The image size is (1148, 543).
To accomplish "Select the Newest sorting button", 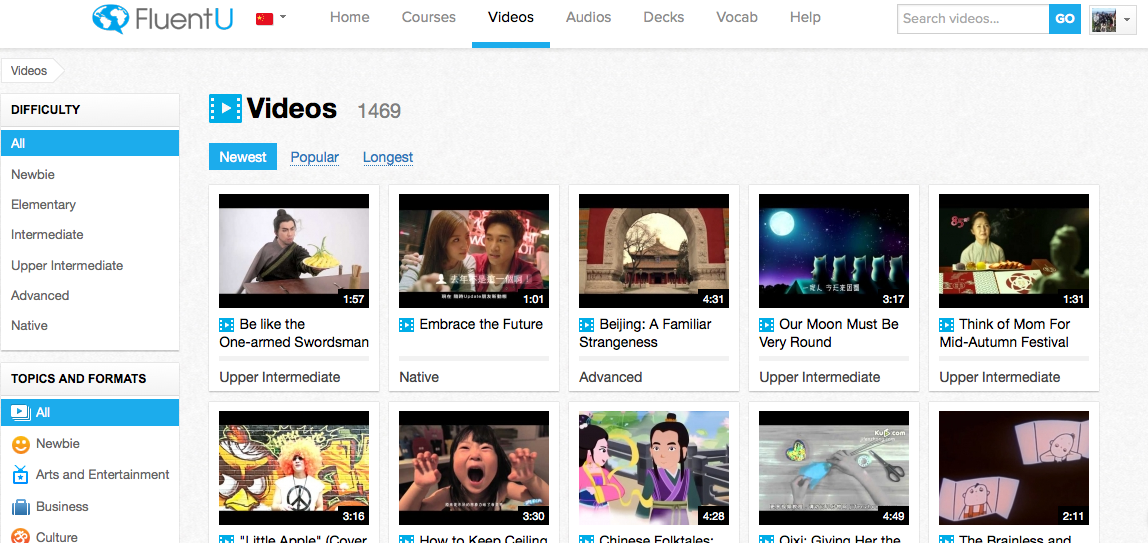I will [x=243, y=157].
